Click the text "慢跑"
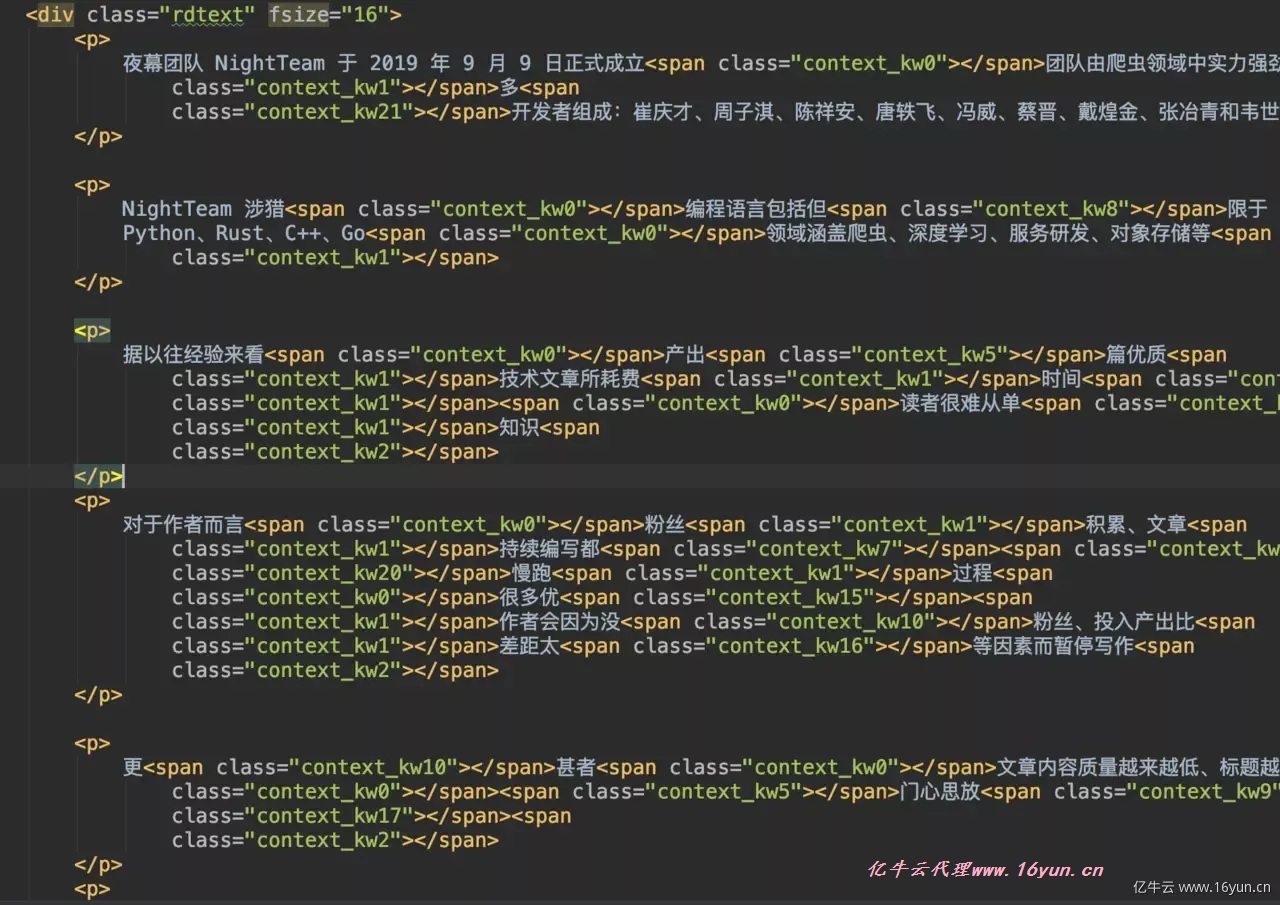 point(532,573)
